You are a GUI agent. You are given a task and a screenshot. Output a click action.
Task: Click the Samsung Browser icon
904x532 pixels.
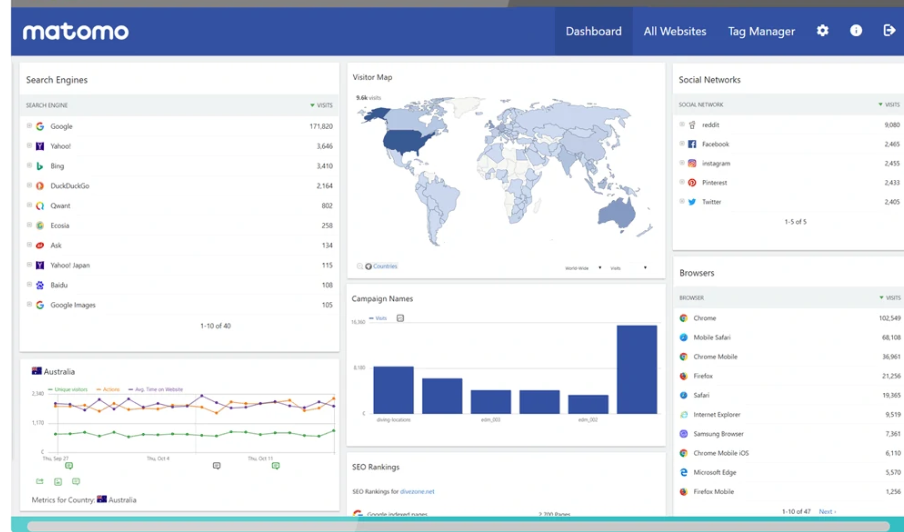click(684, 433)
